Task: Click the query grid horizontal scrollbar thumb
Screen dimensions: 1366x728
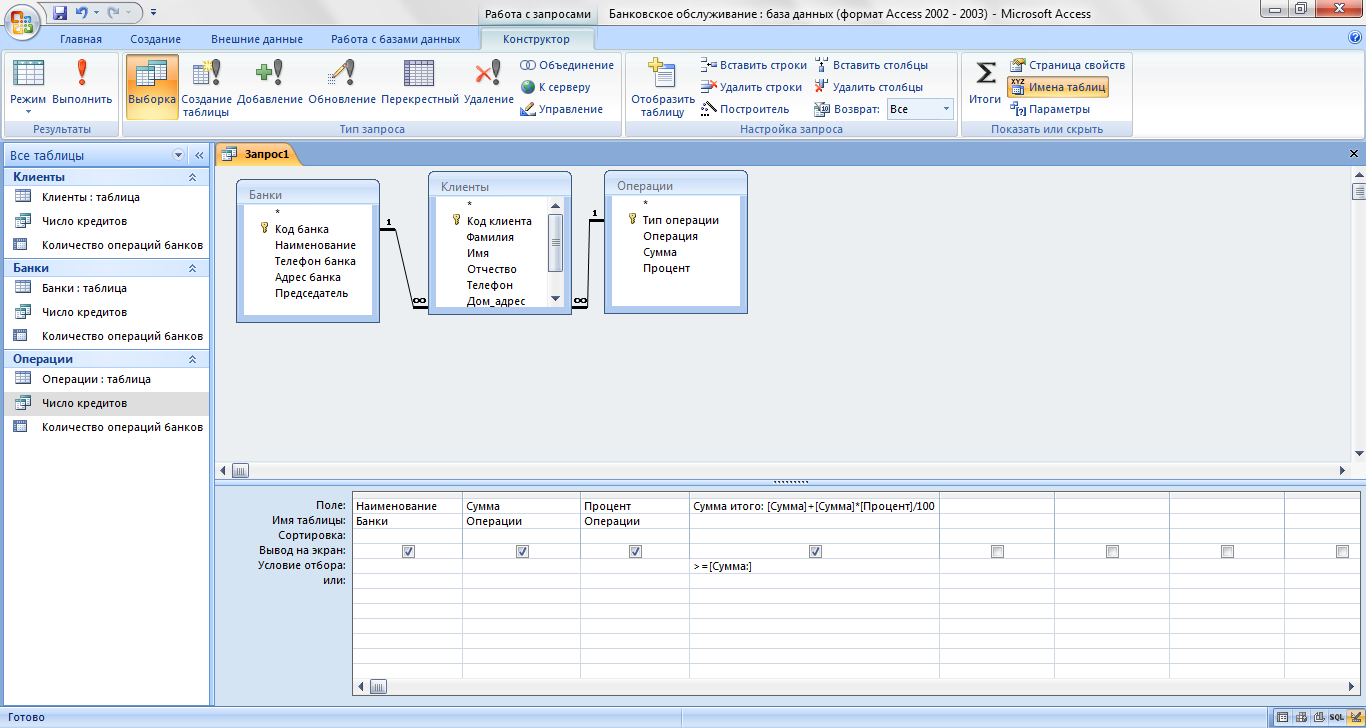Action: 379,686
